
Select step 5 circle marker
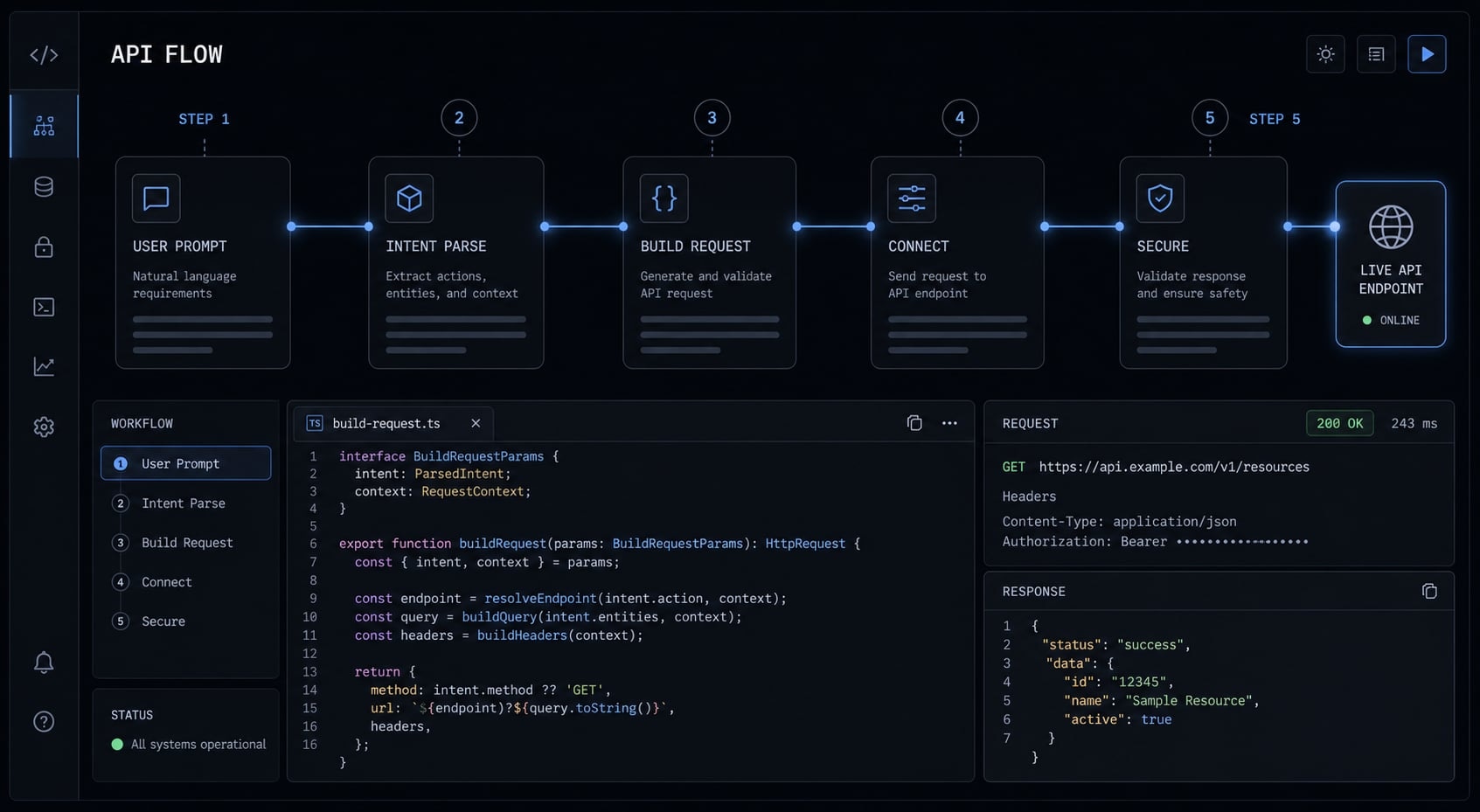coord(1210,118)
